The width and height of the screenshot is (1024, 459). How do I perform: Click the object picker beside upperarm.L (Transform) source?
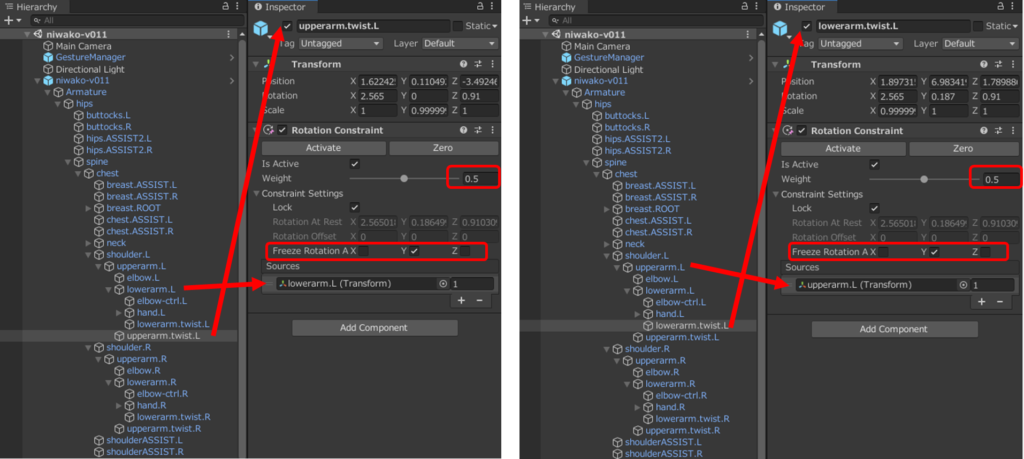point(962,285)
